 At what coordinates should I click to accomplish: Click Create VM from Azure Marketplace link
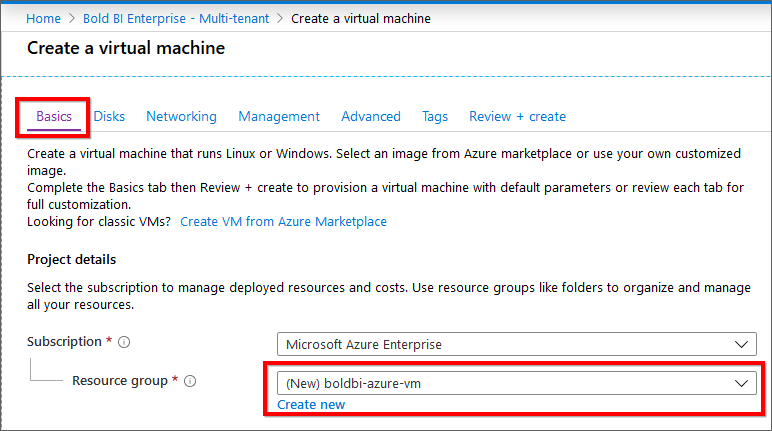(x=283, y=222)
